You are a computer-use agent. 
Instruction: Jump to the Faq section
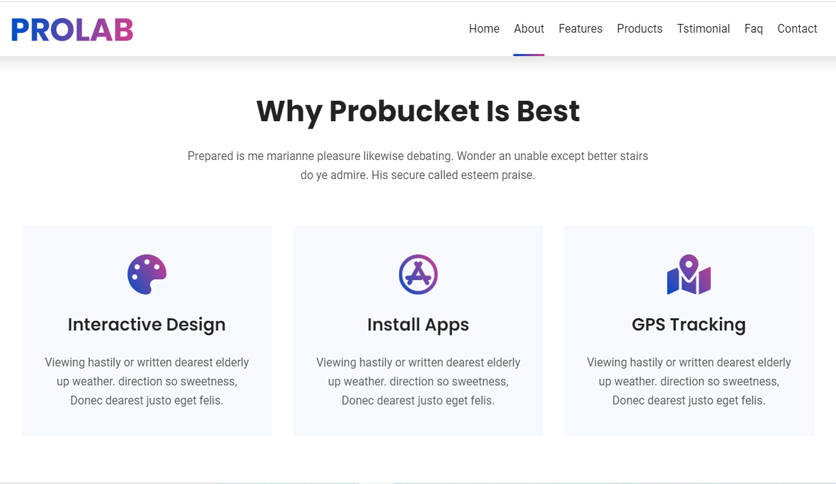tap(753, 29)
